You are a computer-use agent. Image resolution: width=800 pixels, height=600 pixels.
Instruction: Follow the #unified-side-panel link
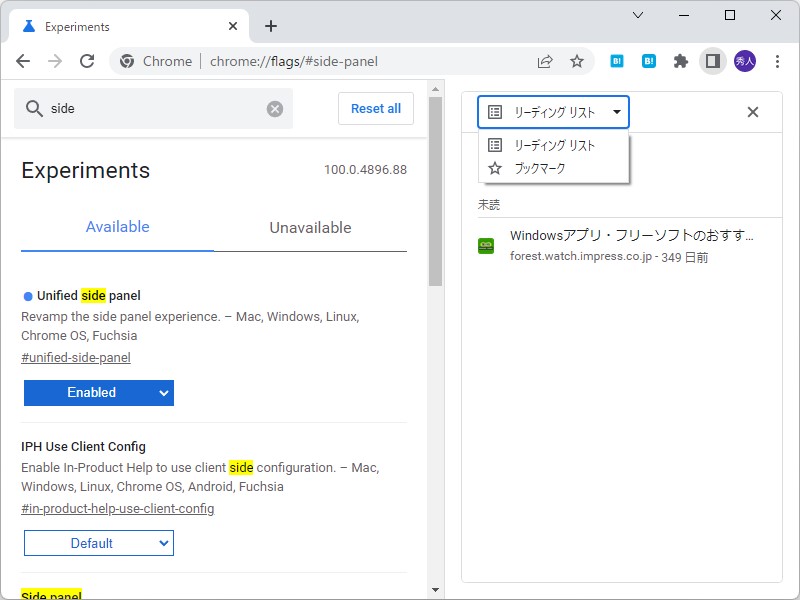(75, 357)
